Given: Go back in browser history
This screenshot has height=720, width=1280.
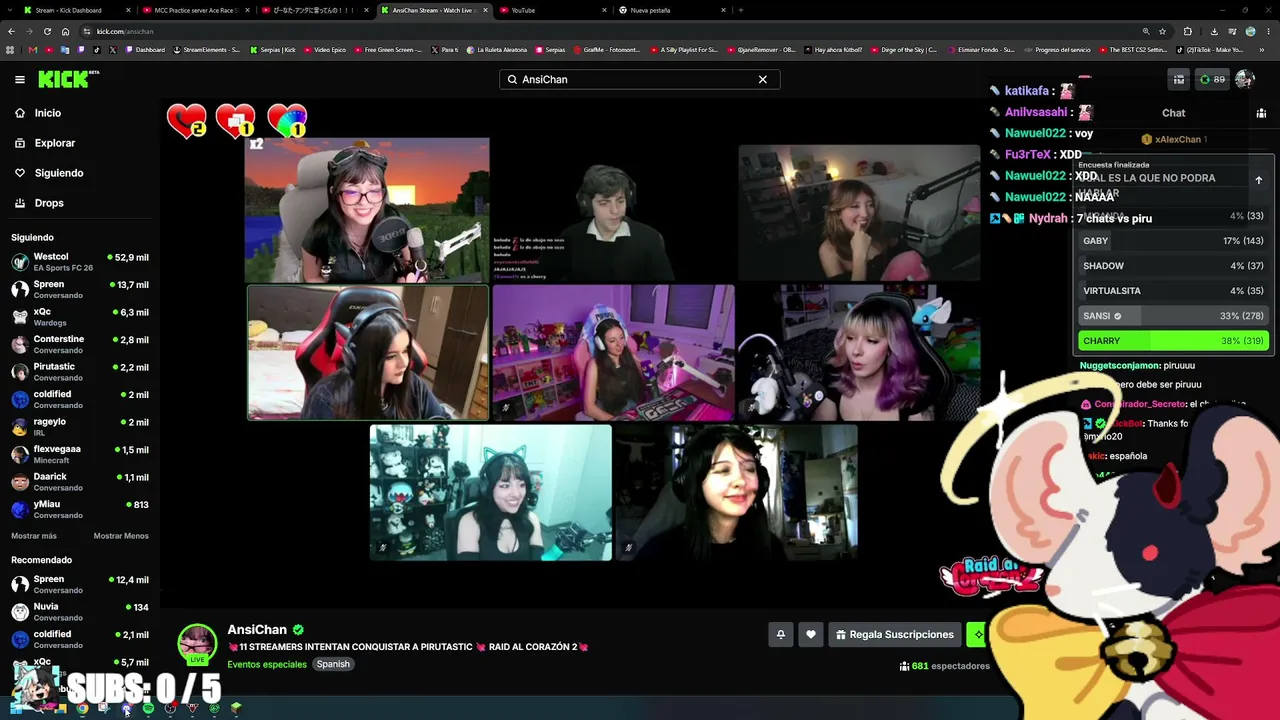Looking at the screenshot, I should pyautogui.click(x=12, y=31).
